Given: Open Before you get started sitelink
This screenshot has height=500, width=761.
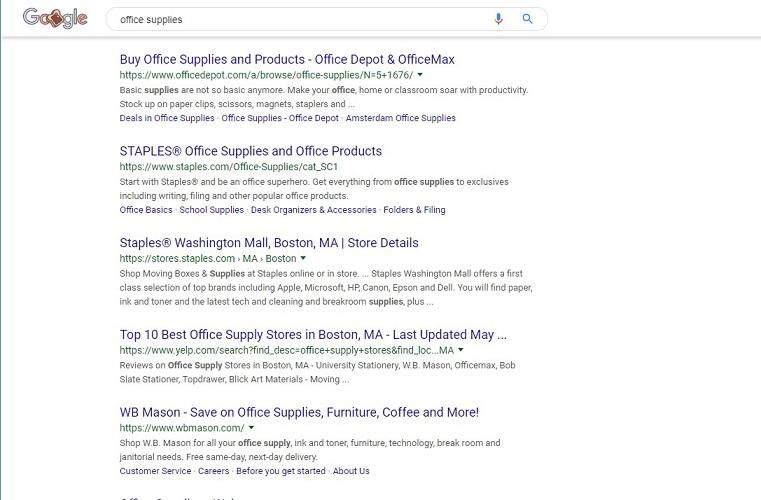Looking at the screenshot, I should (281, 471).
